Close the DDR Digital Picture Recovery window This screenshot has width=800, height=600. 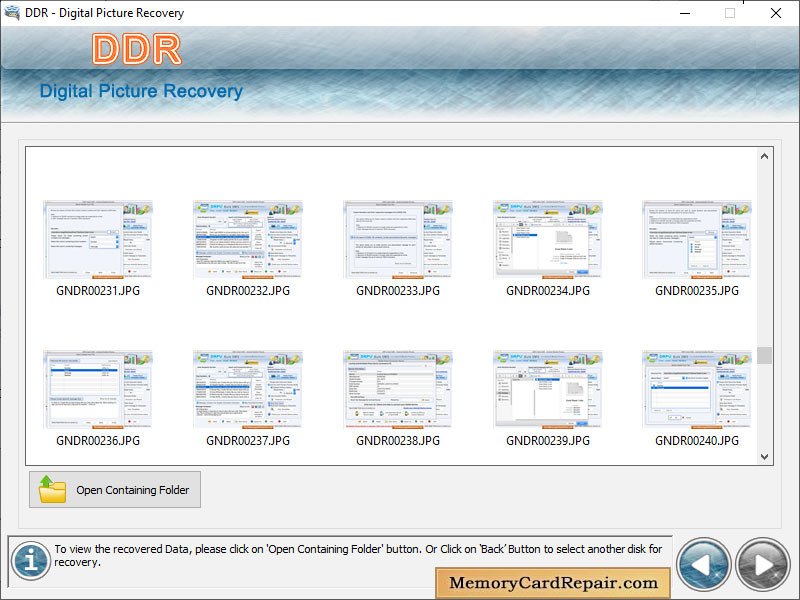point(776,13)
